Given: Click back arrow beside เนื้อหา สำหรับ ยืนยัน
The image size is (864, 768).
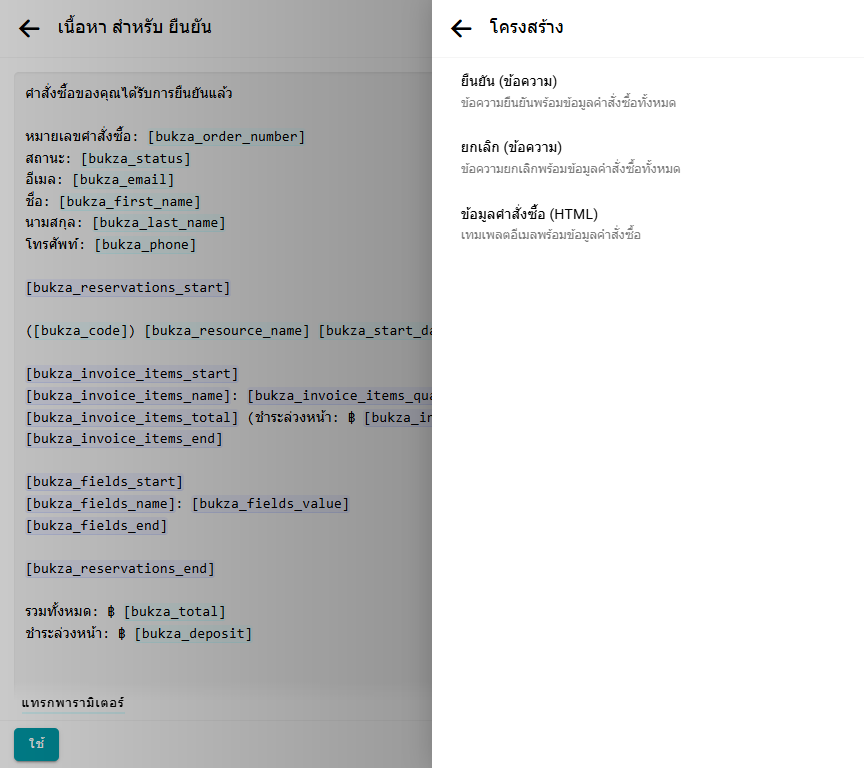Looking at the screenshot, I should coord(29,28).
